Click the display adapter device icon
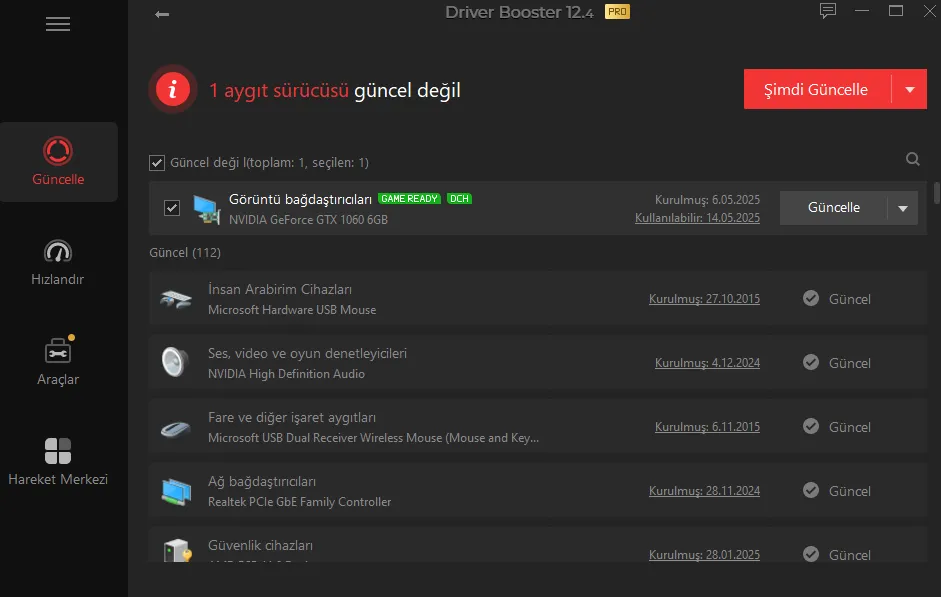Image resolution: width=941 pixels, height=597 pixels. coord(206,209)
